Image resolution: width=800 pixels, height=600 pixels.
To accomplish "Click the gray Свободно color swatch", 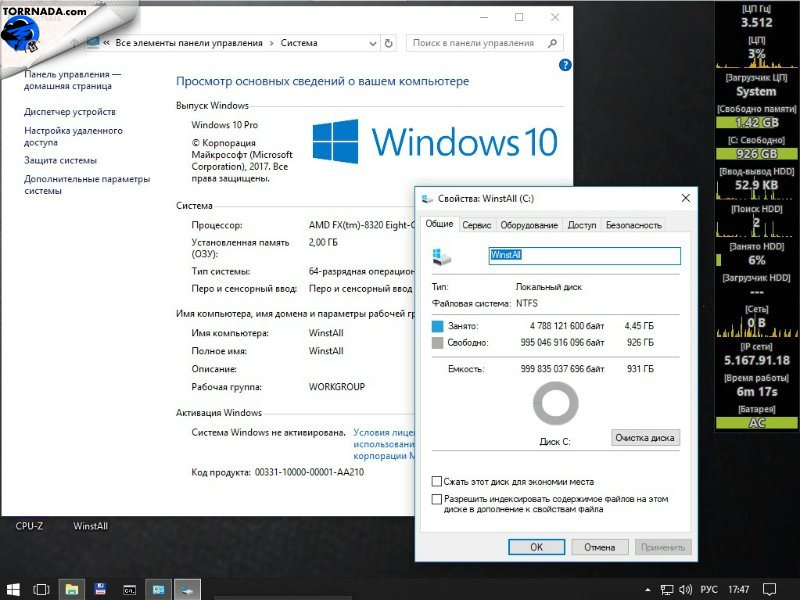I will 437,343.
